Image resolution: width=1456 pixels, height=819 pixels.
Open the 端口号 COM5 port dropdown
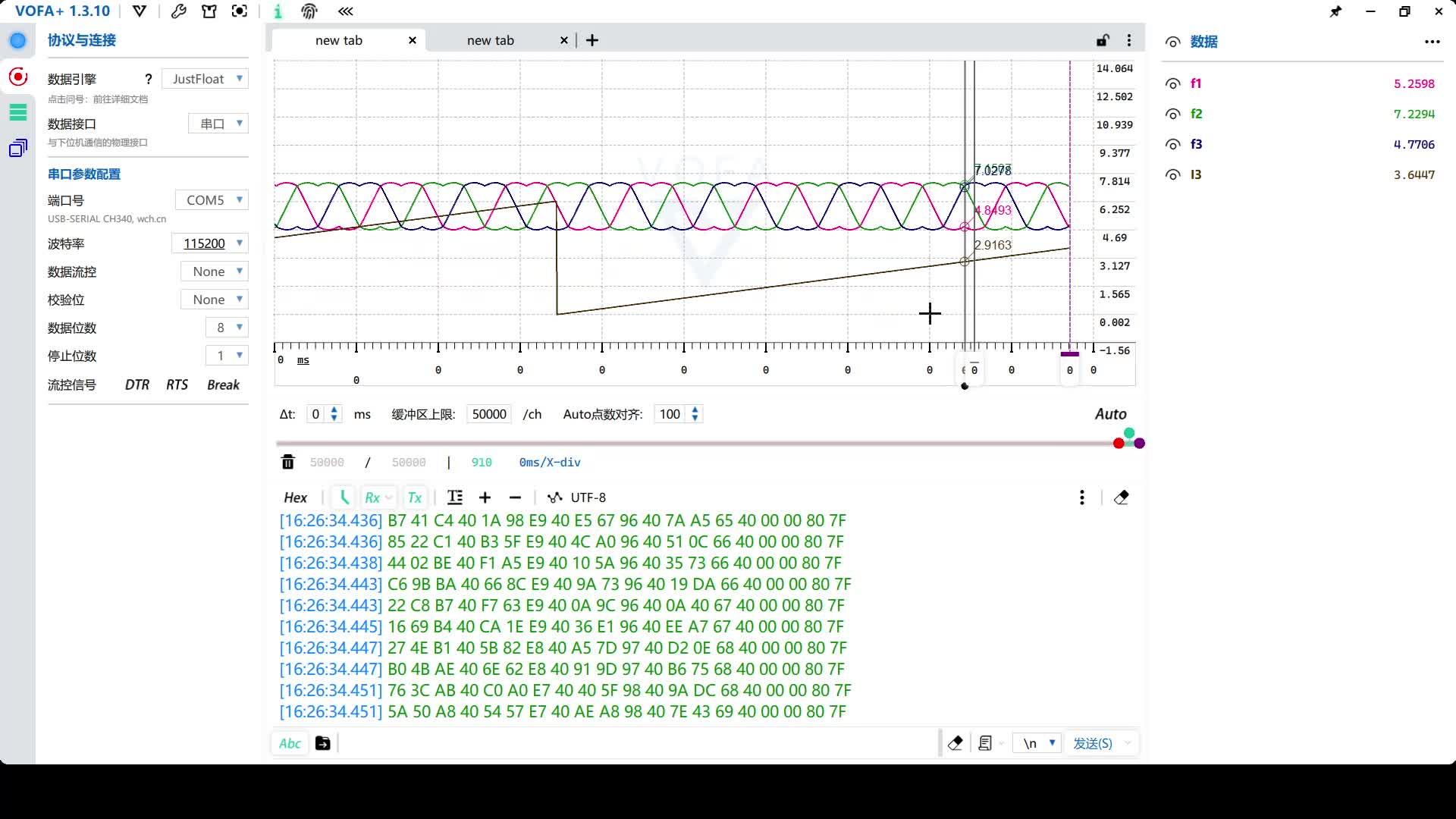[212, 199]
